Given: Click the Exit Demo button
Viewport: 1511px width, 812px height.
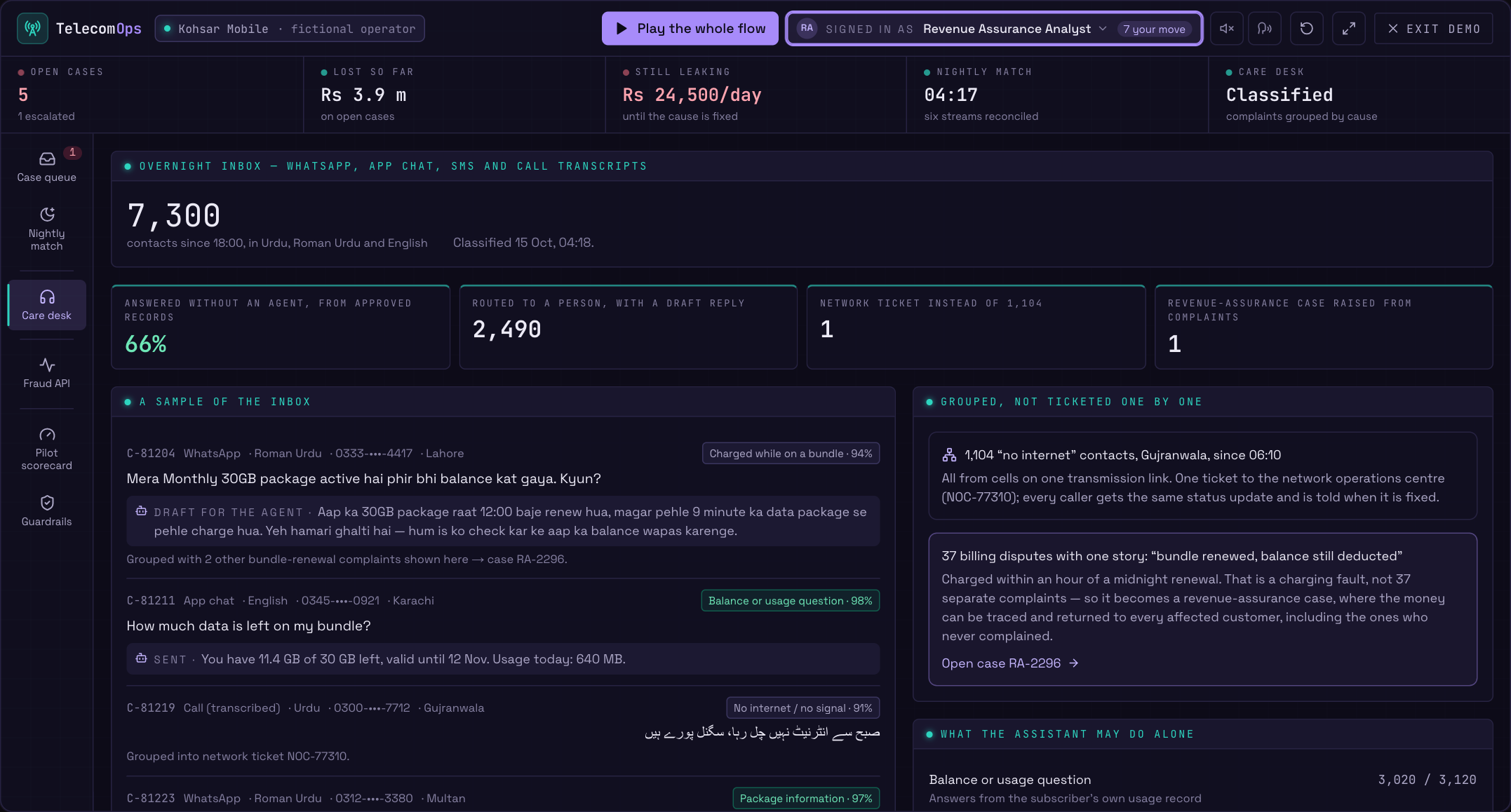Looking at the screenshot, I should click(1433, 29).
